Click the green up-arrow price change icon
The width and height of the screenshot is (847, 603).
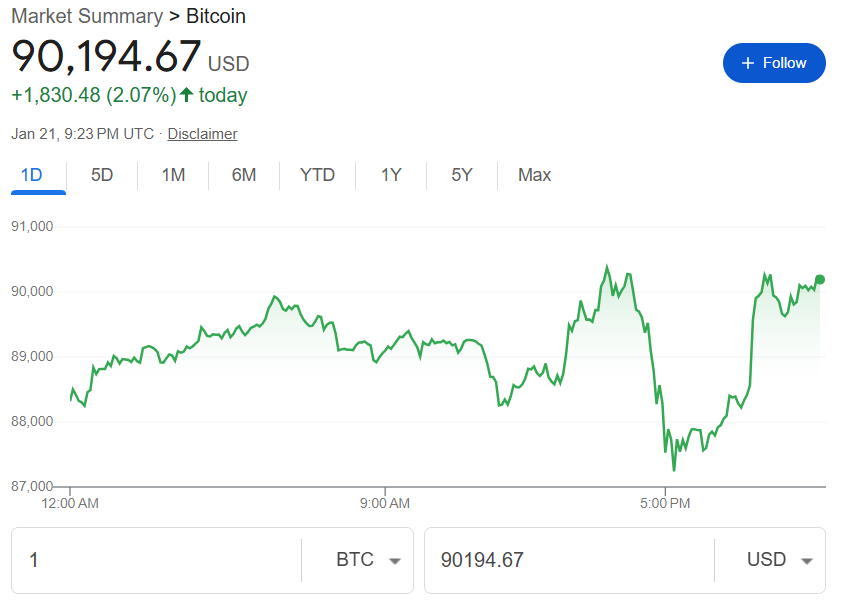point(186,95)
